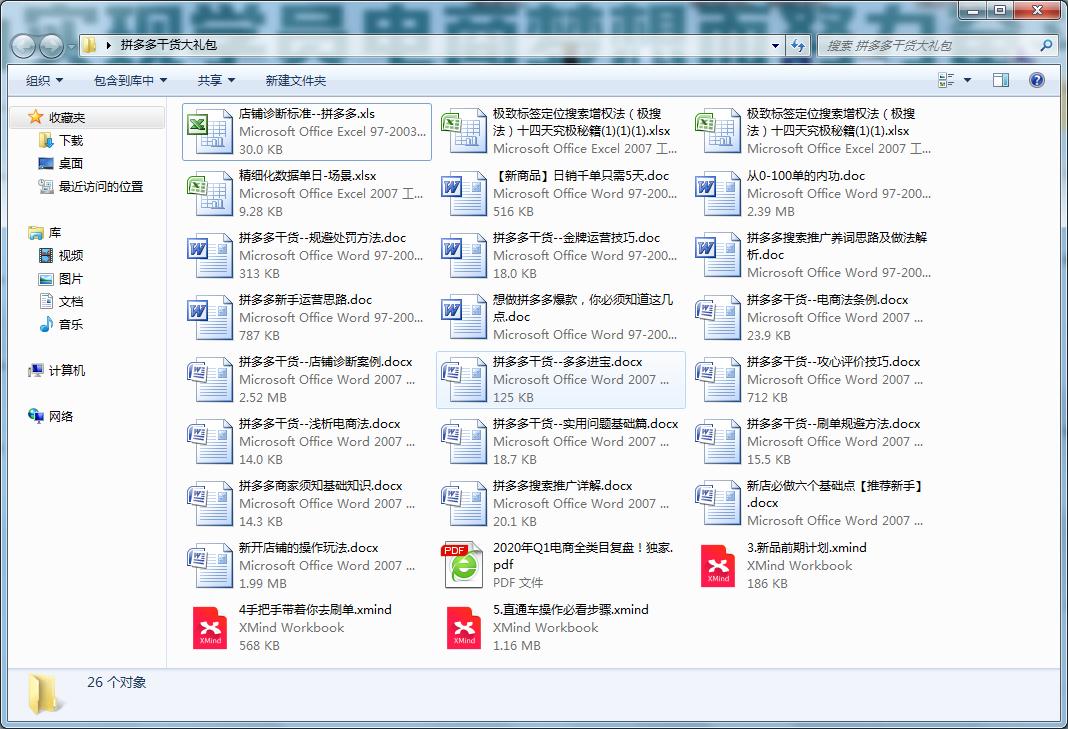Select the 拼多多商家须知基础知识.docx icon

210,503
